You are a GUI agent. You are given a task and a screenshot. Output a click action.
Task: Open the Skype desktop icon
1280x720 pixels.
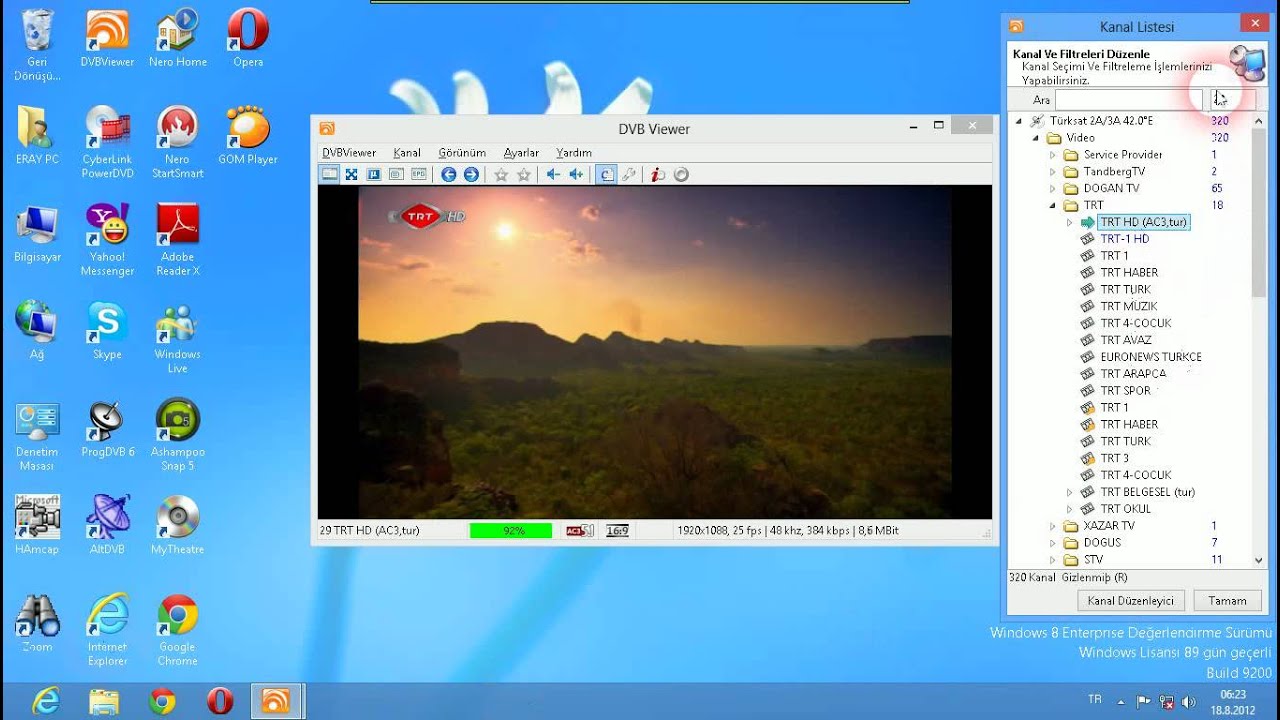(x=107, y=331)
